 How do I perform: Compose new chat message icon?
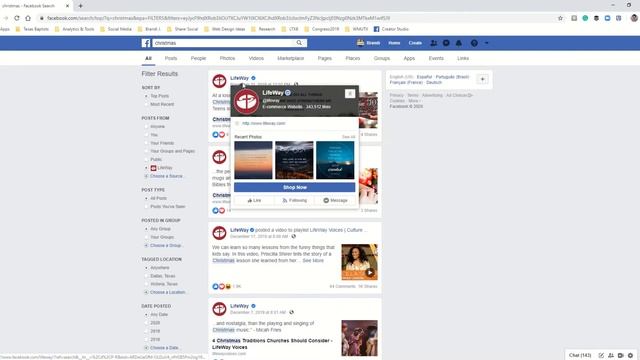coord(601,356)
